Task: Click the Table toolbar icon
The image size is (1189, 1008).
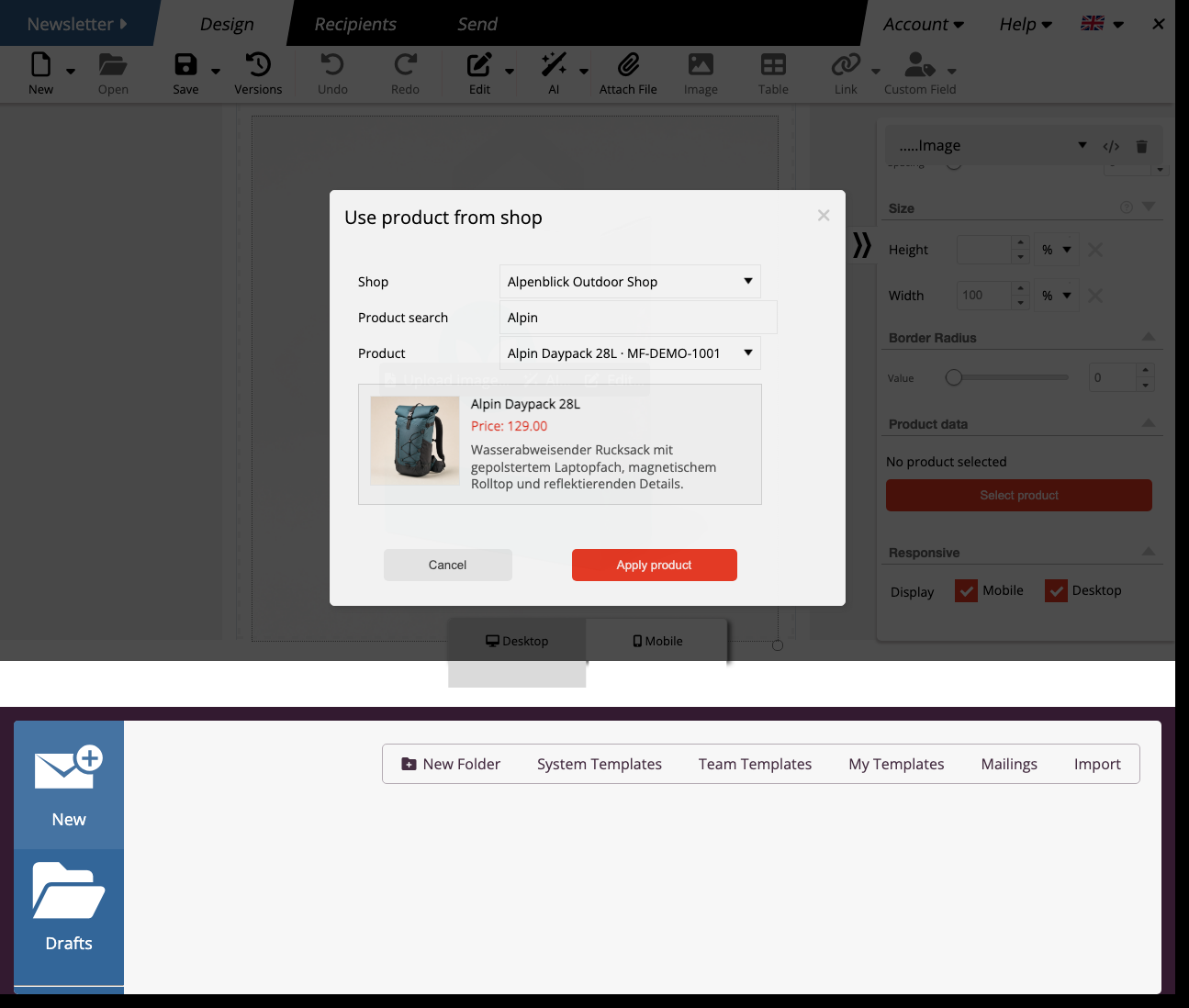Action: click(x=773, y=64)
